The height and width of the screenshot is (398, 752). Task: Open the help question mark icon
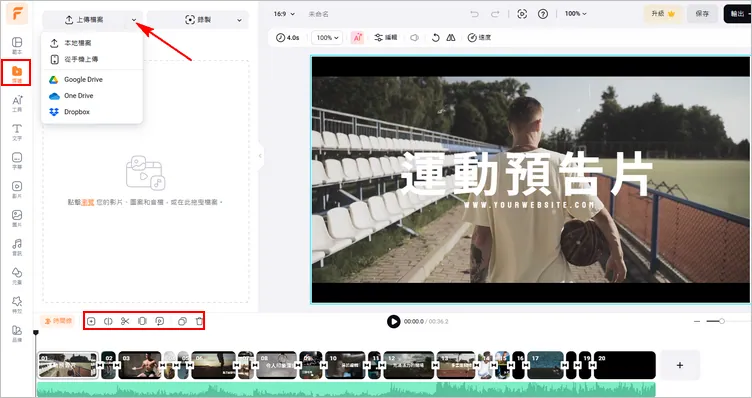click(543, 14)
